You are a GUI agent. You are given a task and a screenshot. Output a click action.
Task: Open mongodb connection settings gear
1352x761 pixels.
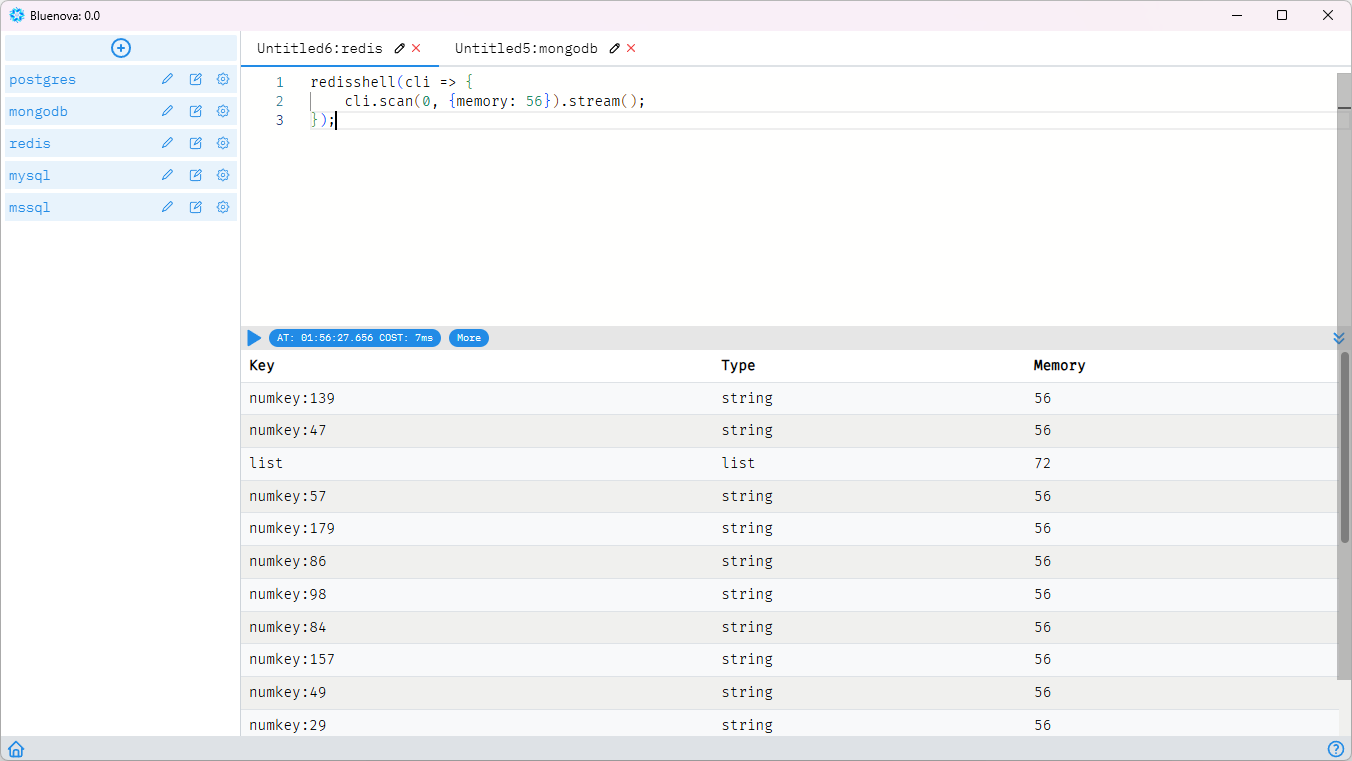point(223,111)
